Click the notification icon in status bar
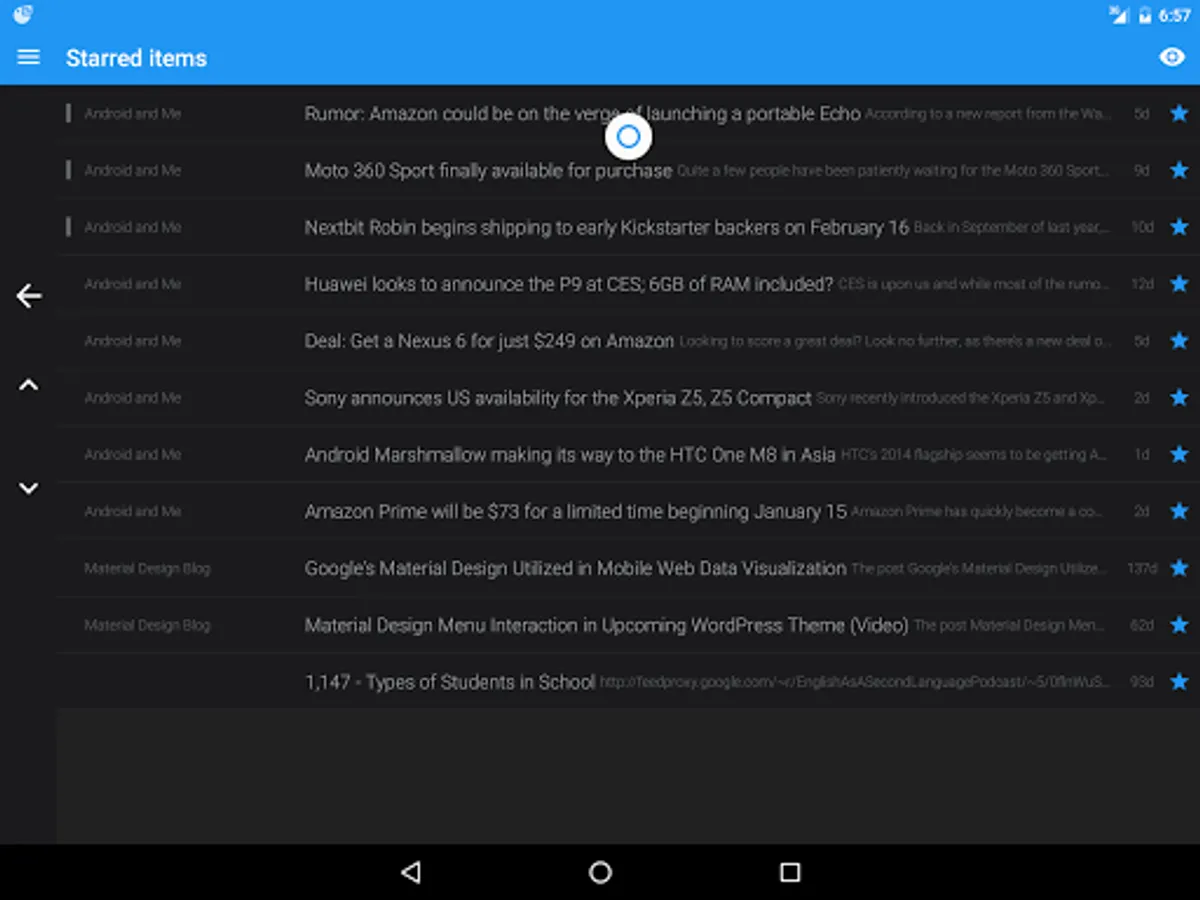The height and width of the screenshot is (900, 1200). point(23,14)
